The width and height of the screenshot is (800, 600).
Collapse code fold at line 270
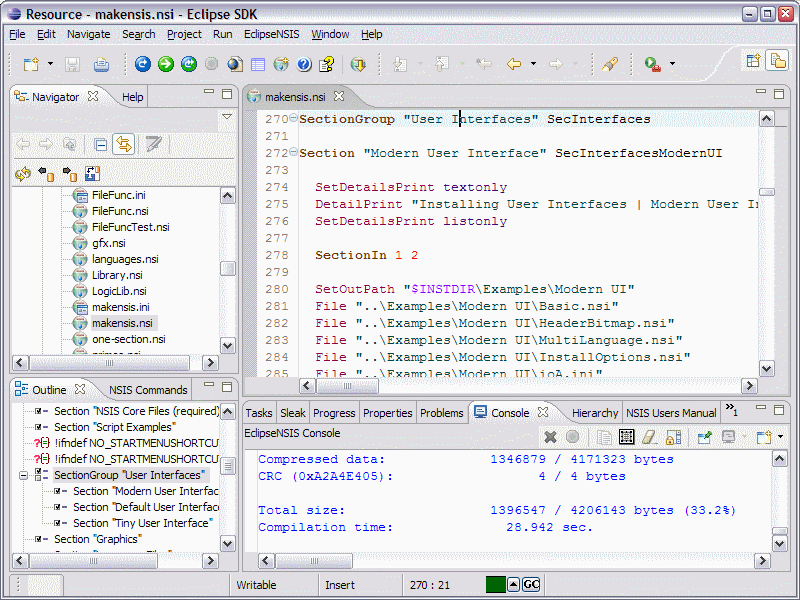click(x=293, y=118)
